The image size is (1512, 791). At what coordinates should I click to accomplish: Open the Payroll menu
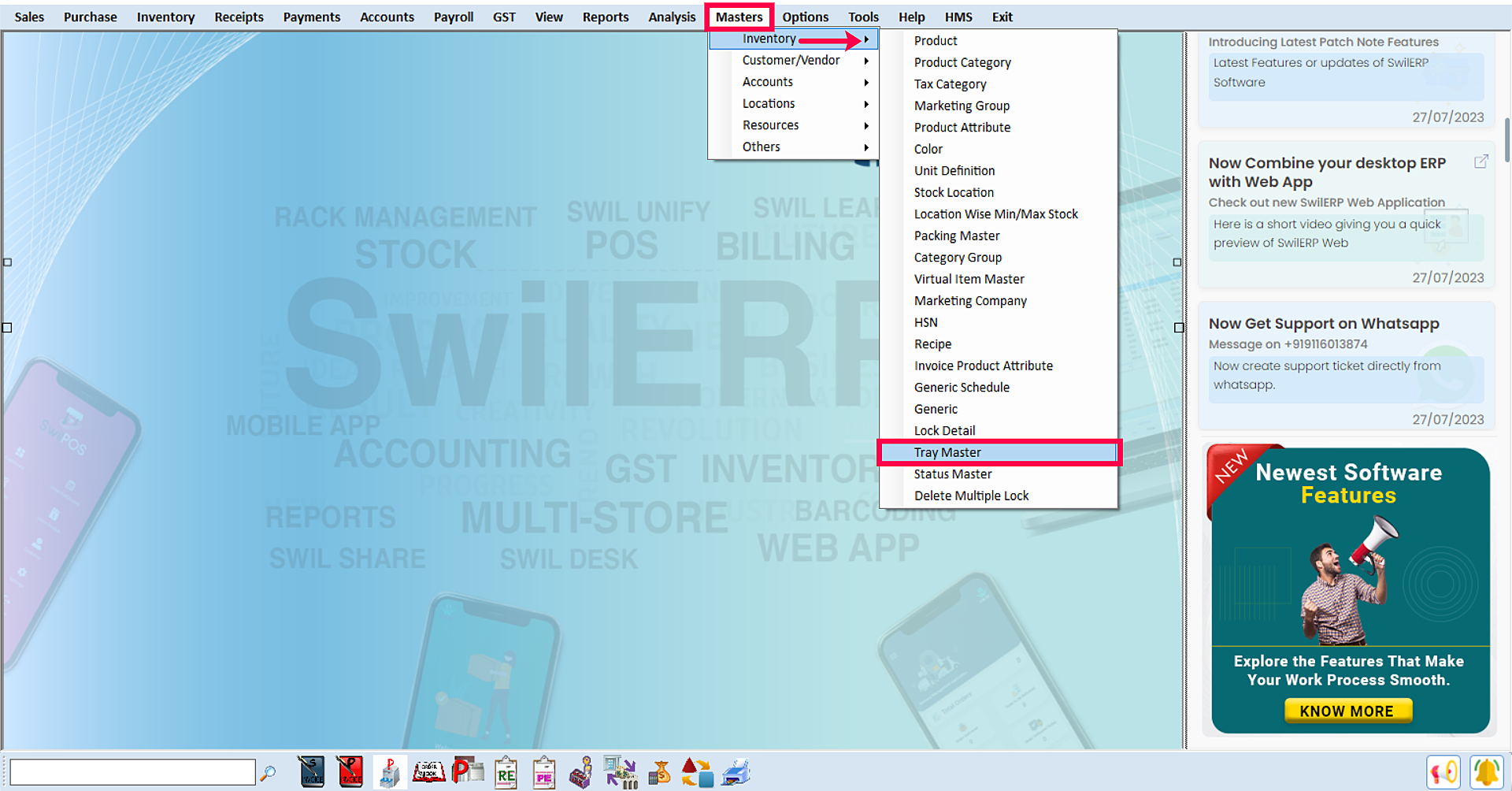[x=454, y=17]
